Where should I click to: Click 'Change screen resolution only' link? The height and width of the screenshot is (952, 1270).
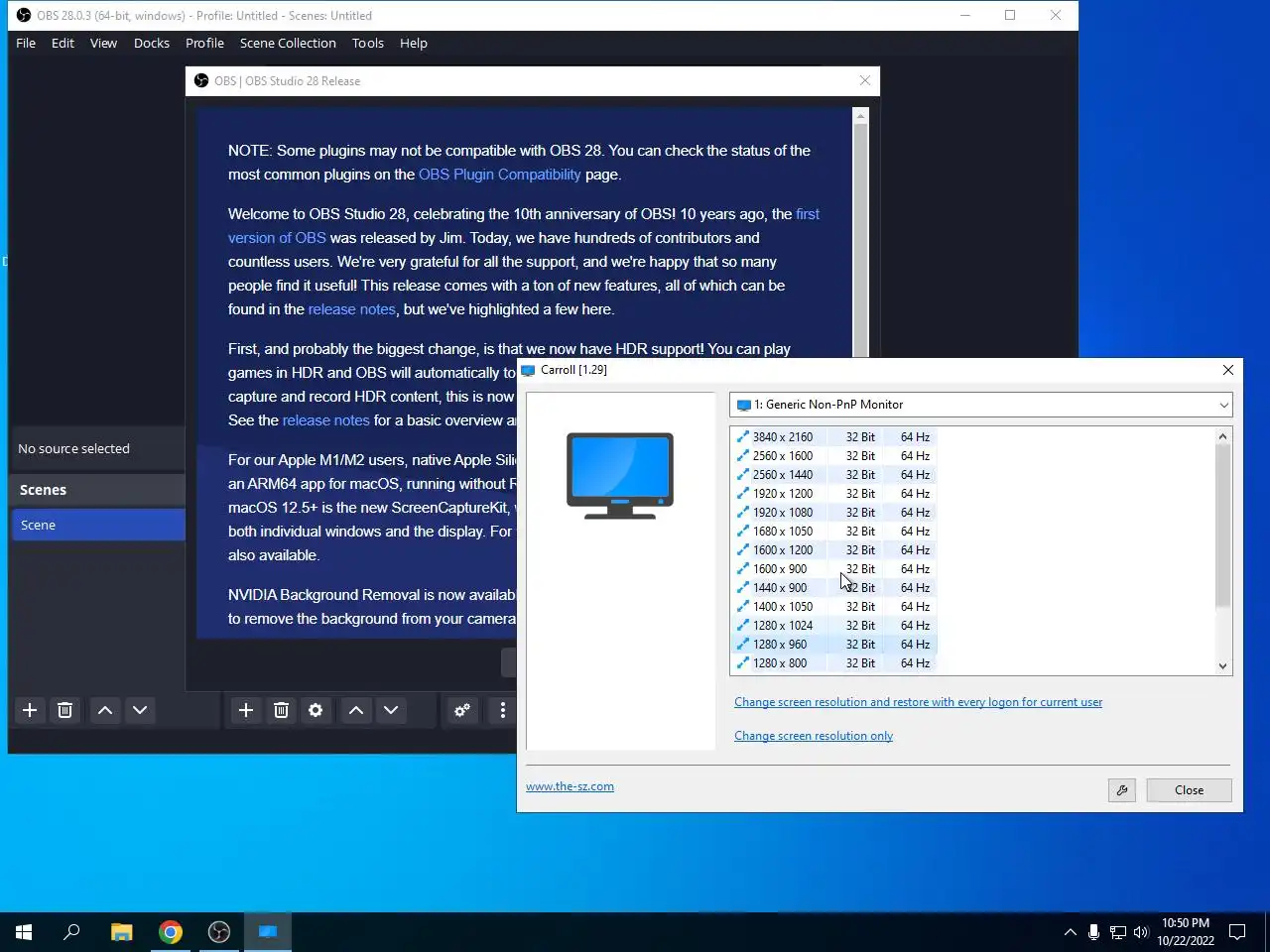814,736
